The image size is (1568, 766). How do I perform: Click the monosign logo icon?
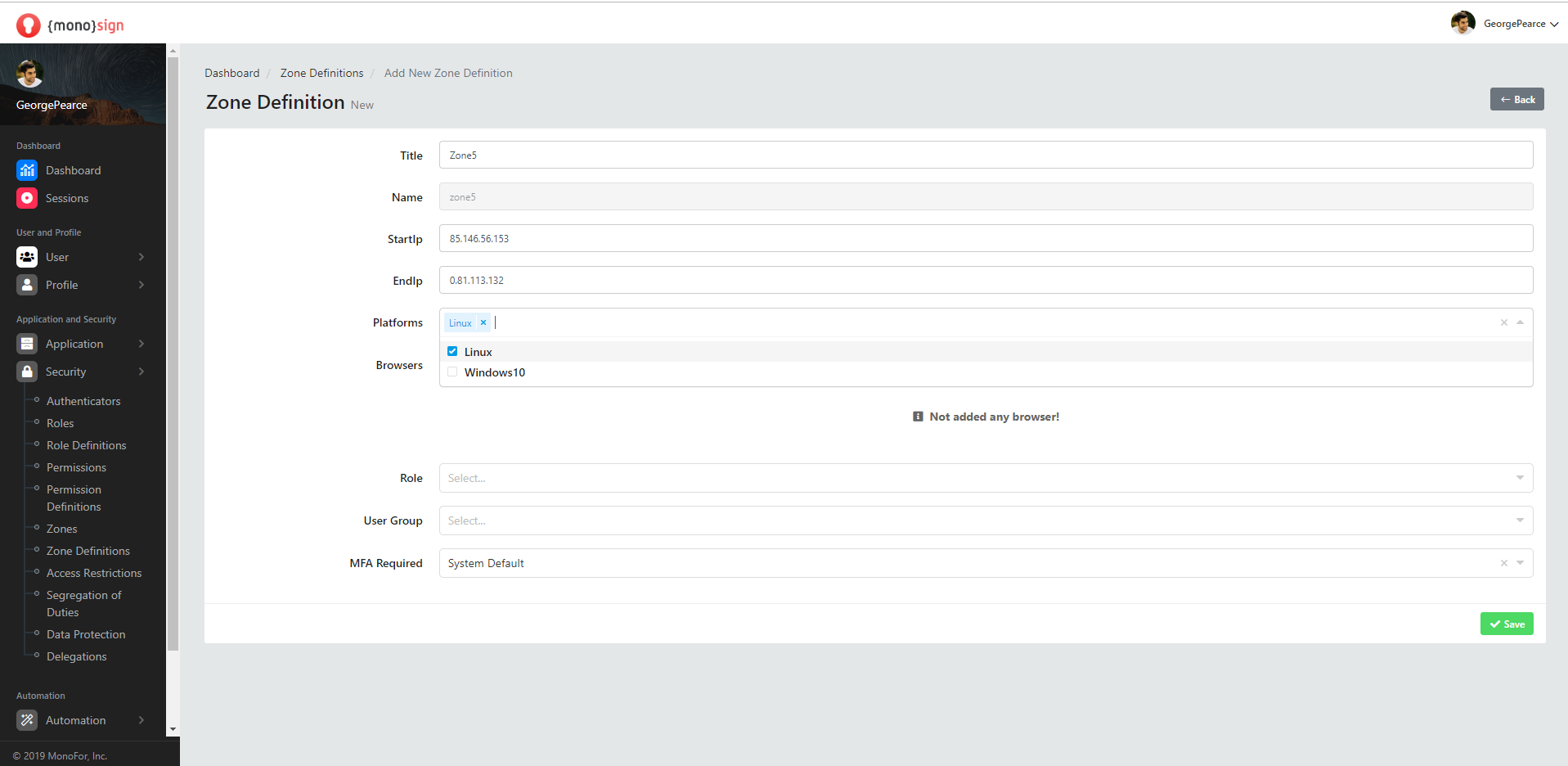(28, 25)
